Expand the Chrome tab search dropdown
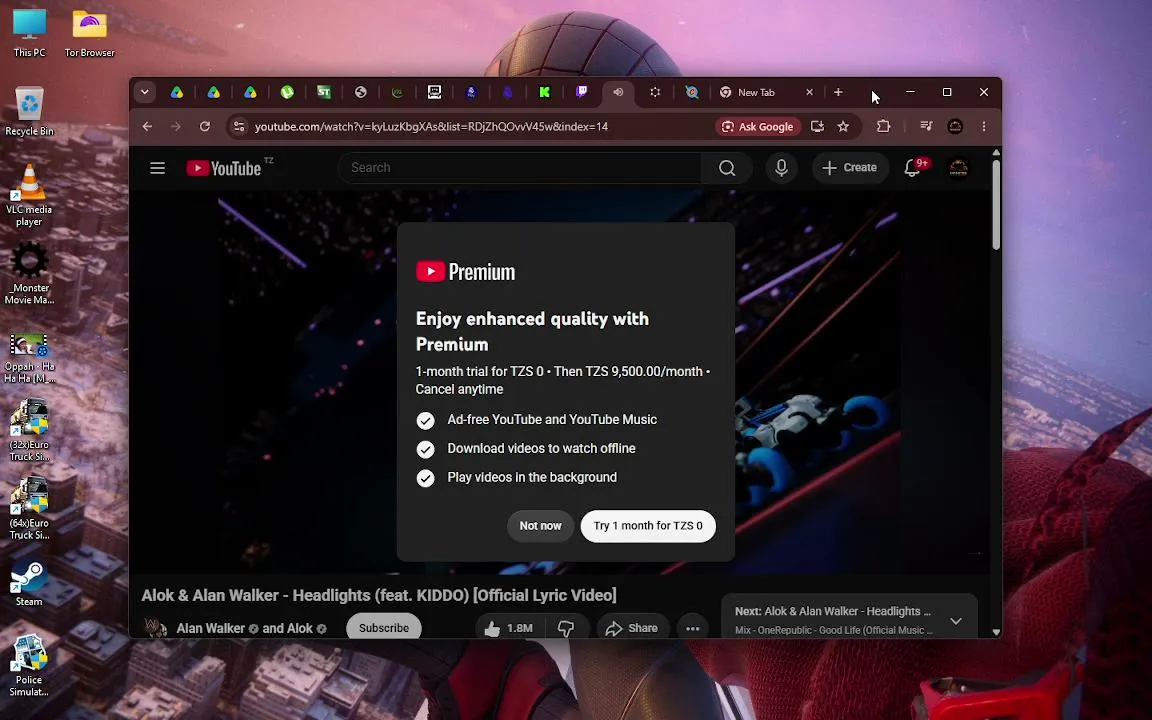The image size is (1152, 720). point(145,92)
